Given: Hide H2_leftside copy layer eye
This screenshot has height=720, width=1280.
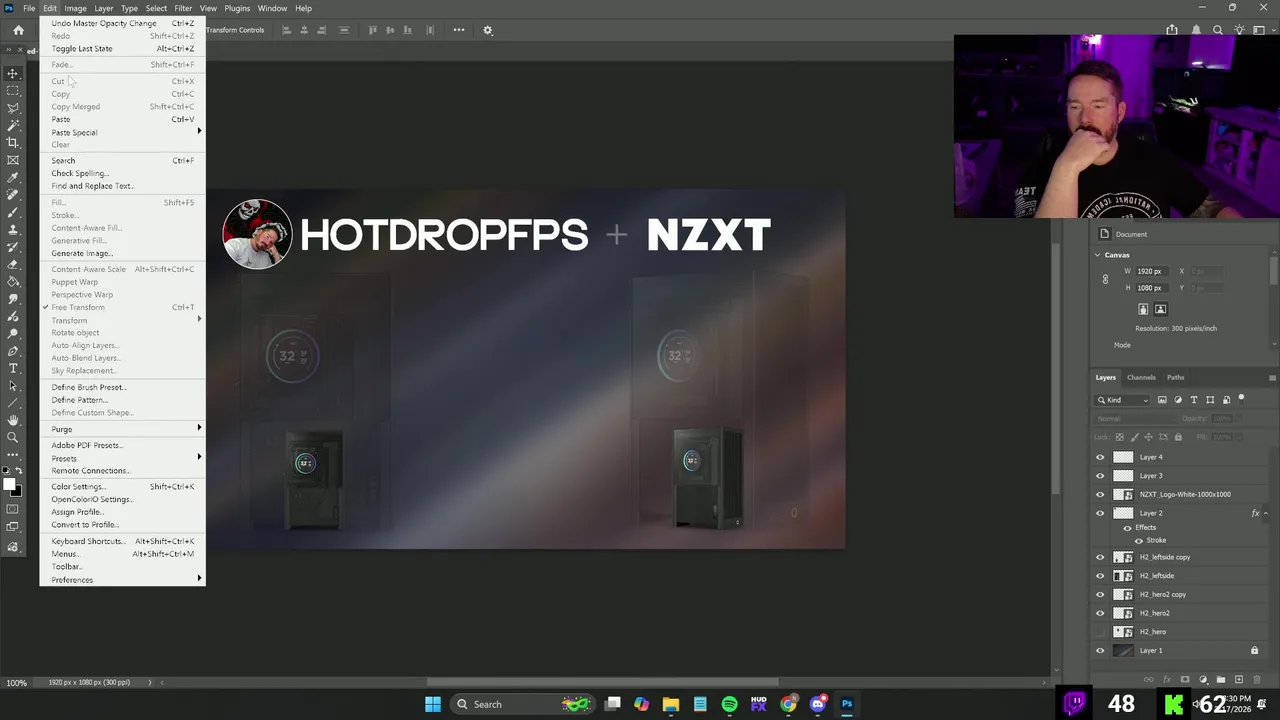Looking at the screenshot, I should pos(1101,557).
